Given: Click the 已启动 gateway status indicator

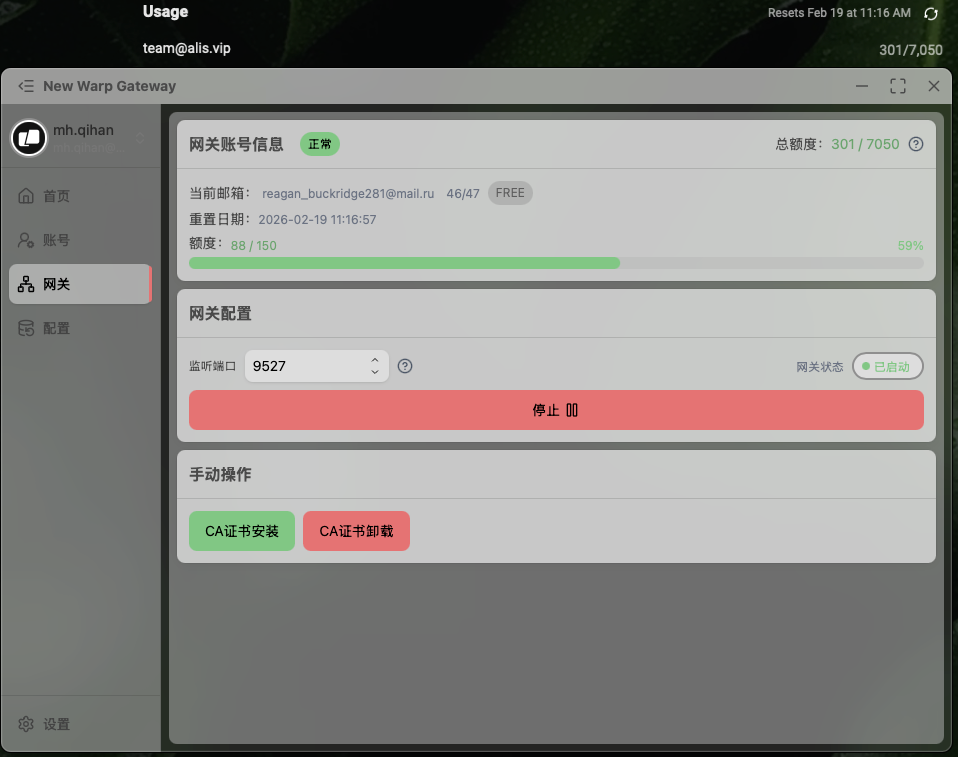Looking at the screenshot, I should (x=888, y=367).
